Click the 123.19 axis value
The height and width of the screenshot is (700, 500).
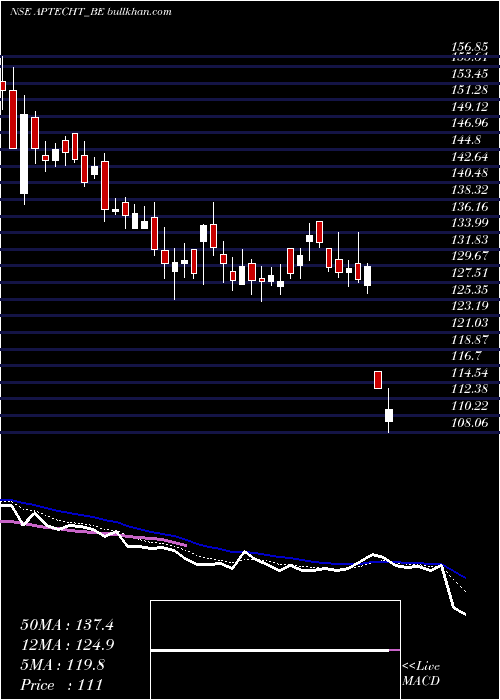tap(469, 306)
